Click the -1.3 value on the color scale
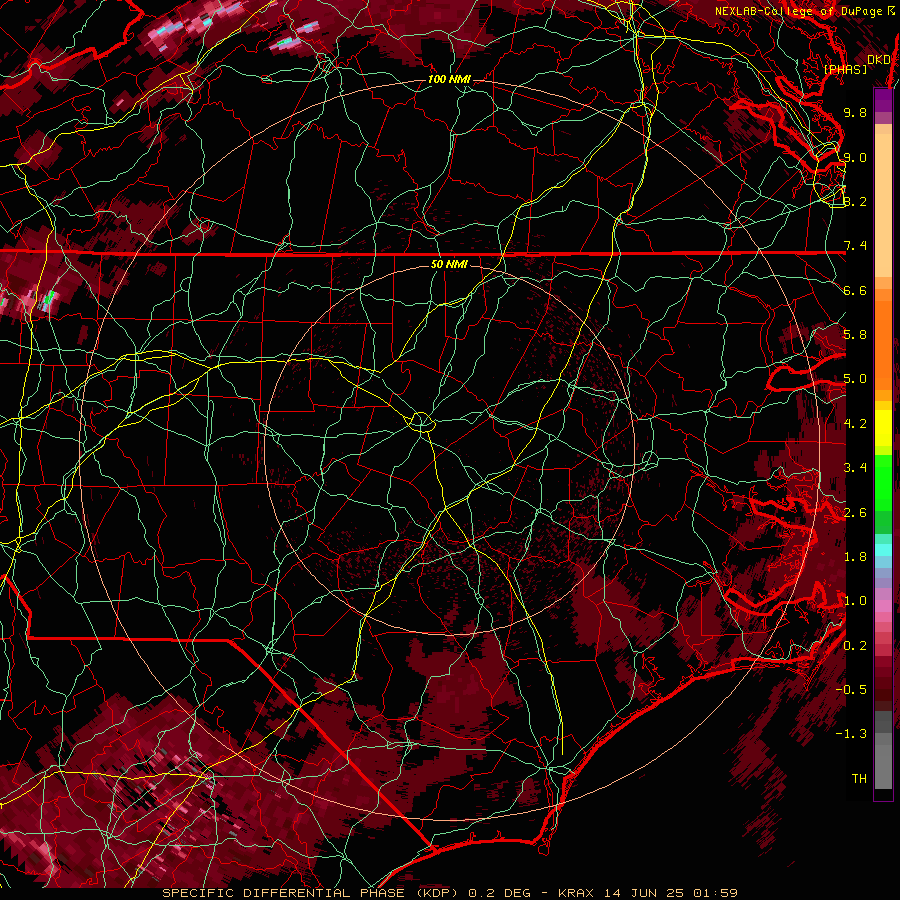This screenshot has width=900, height=900. click(851, 734)
